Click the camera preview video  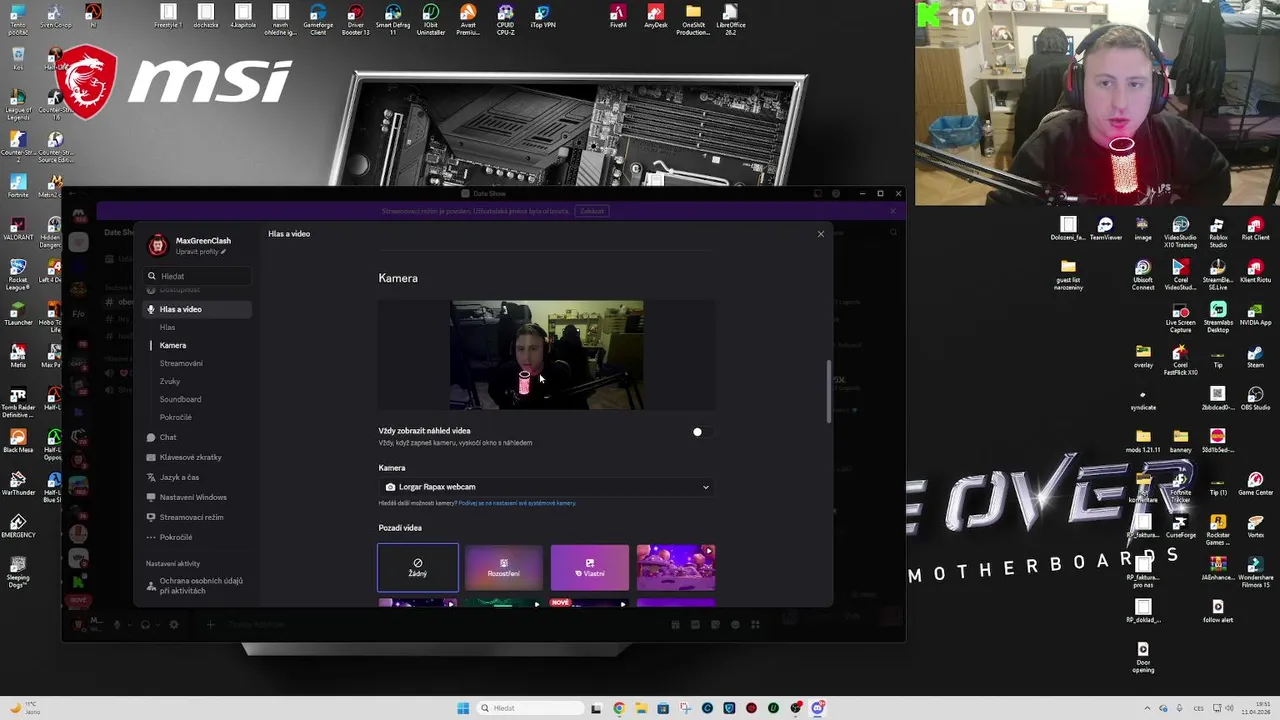click(x=547, y=355)
